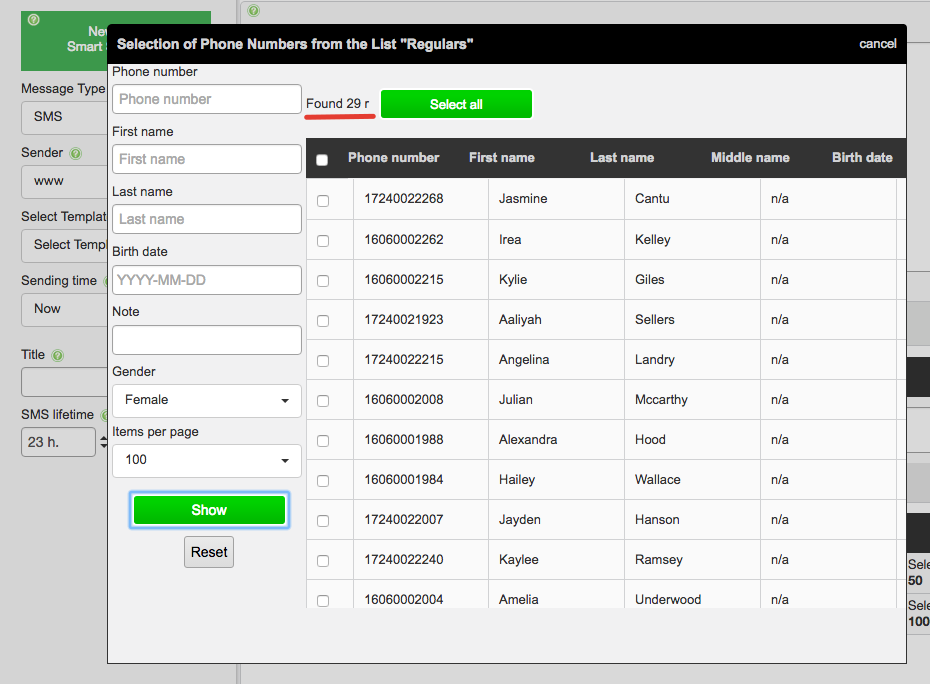The image size is (930, 684).
Task: Check the box for Jayden Hanson
Action: (323, 521)
